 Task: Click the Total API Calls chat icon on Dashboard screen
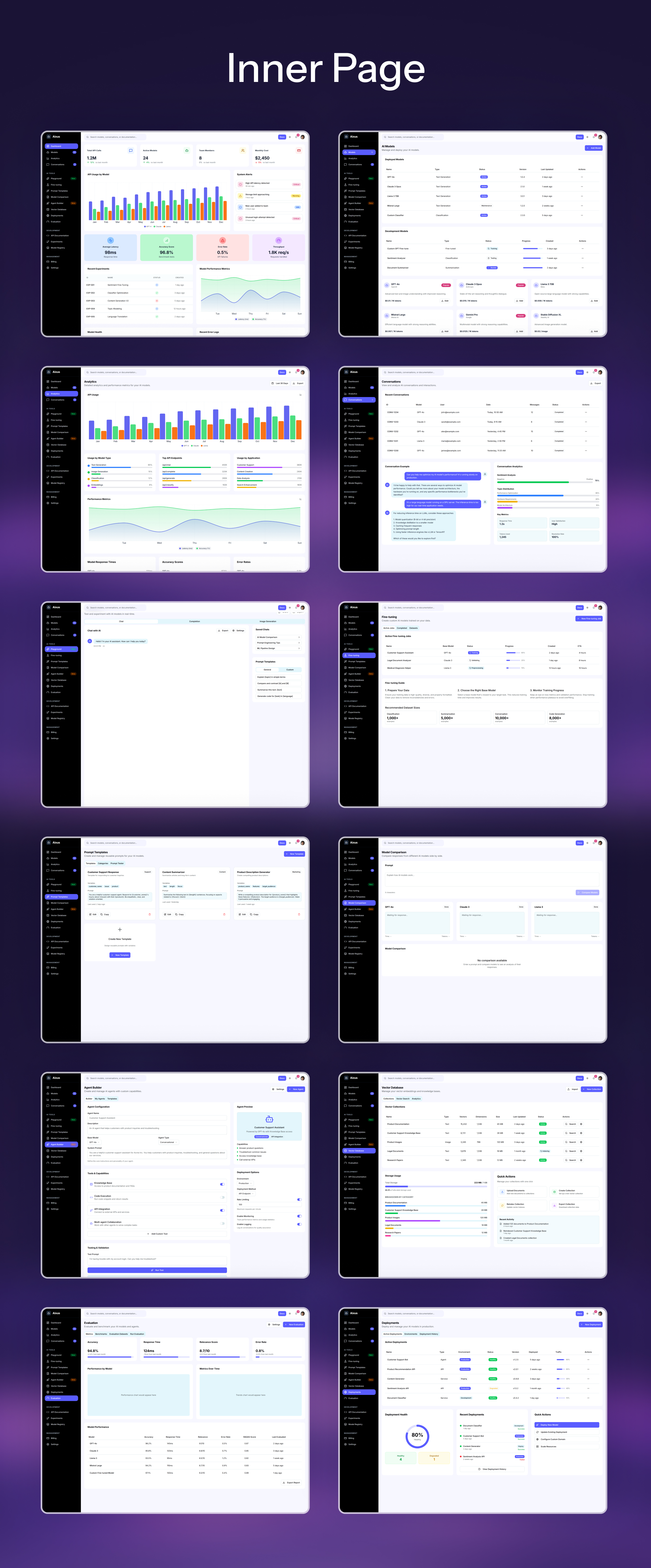(x=130, y=150)
